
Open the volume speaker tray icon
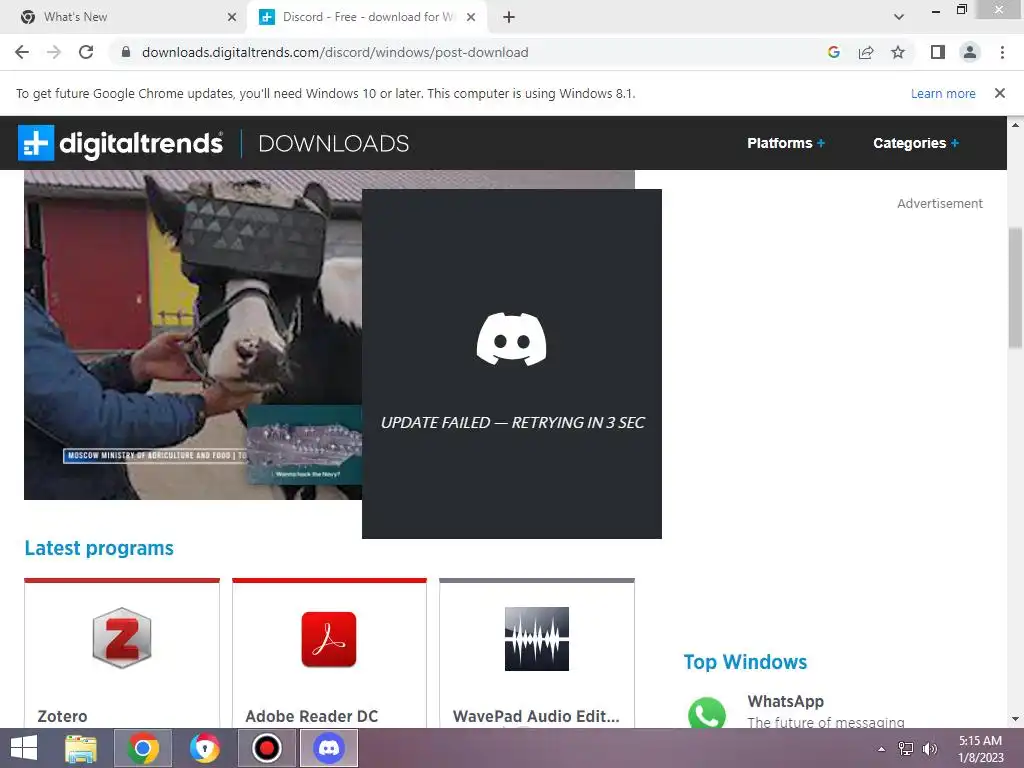tap(930, 749)
